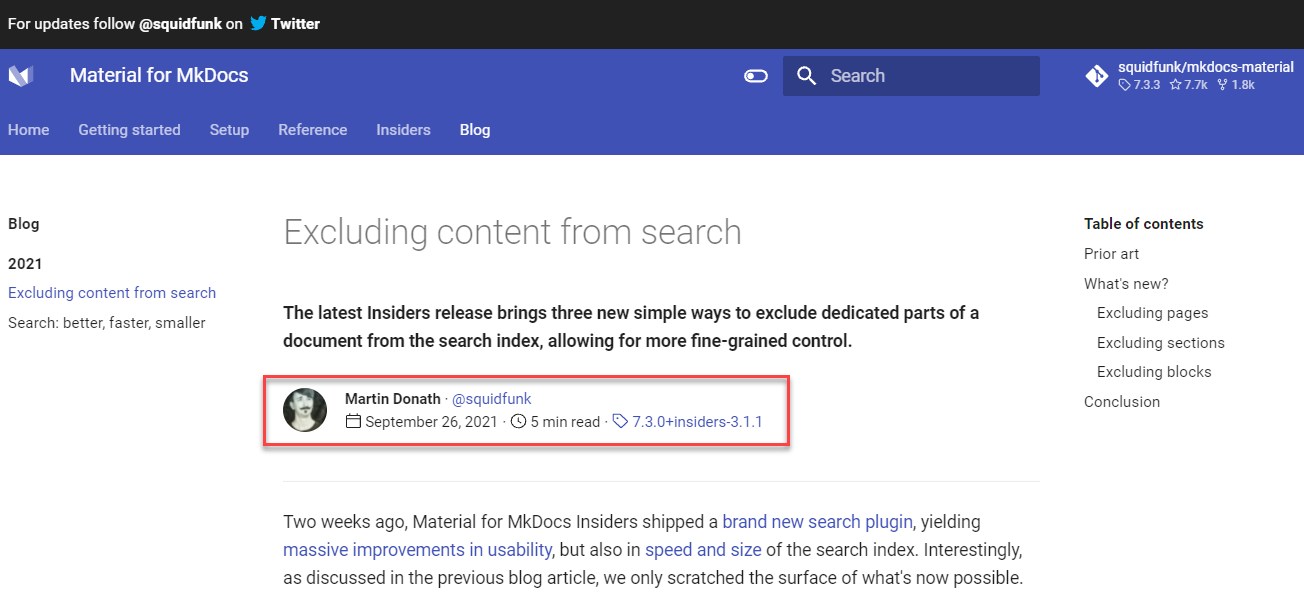
Task: Switch to the Setup tab
Action: (229, 130)
